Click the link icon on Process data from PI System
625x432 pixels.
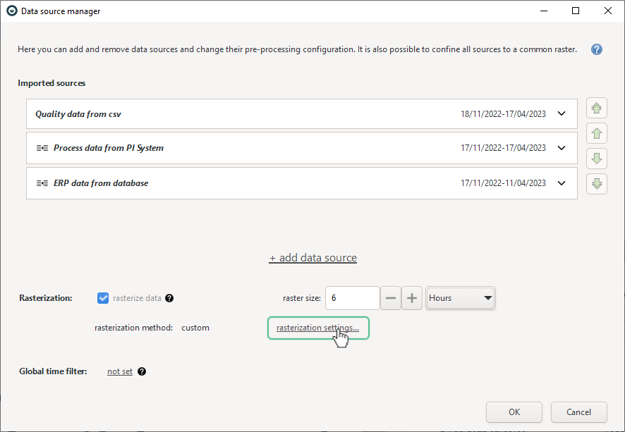(x=42, y=148)
